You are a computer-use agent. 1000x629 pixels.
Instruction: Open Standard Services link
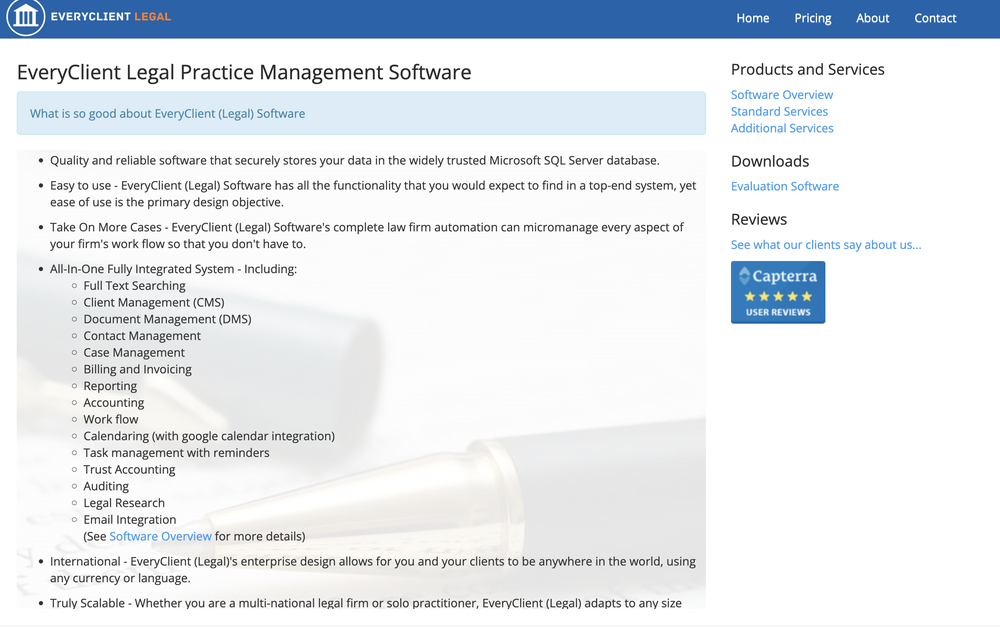click(779, 112)
